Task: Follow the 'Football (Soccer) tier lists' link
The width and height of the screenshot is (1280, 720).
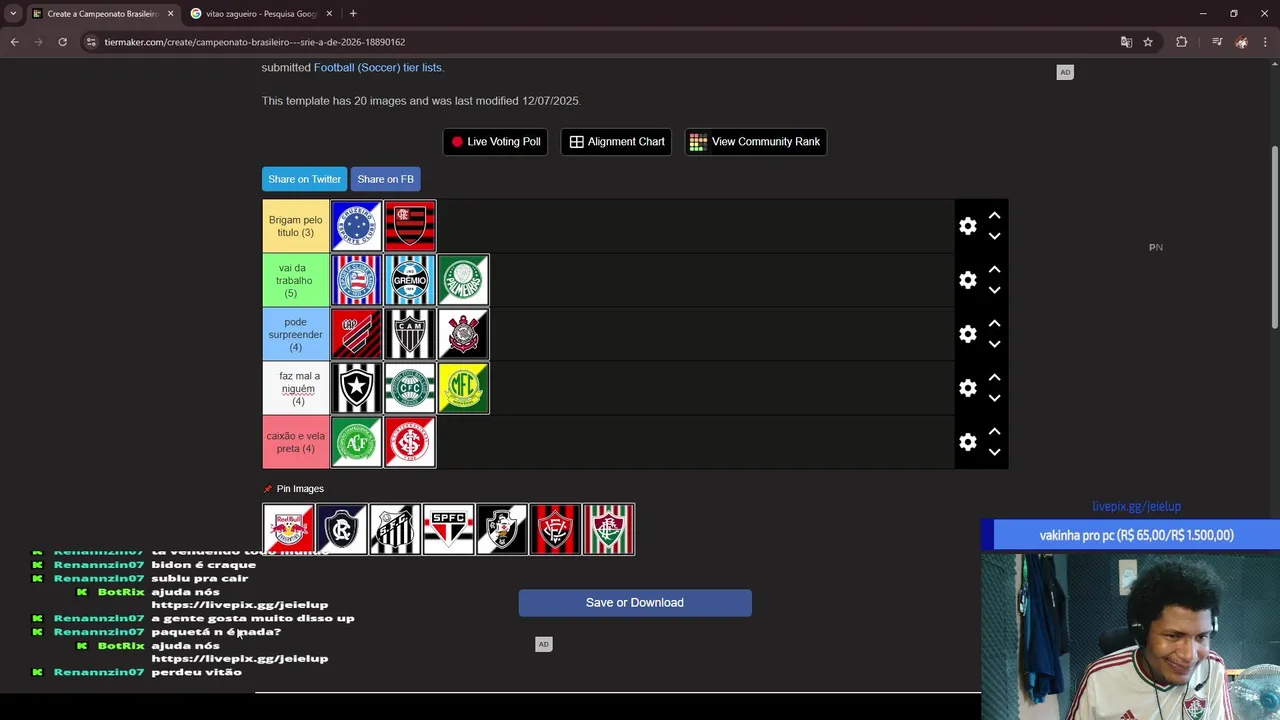Action: (379, 67)
